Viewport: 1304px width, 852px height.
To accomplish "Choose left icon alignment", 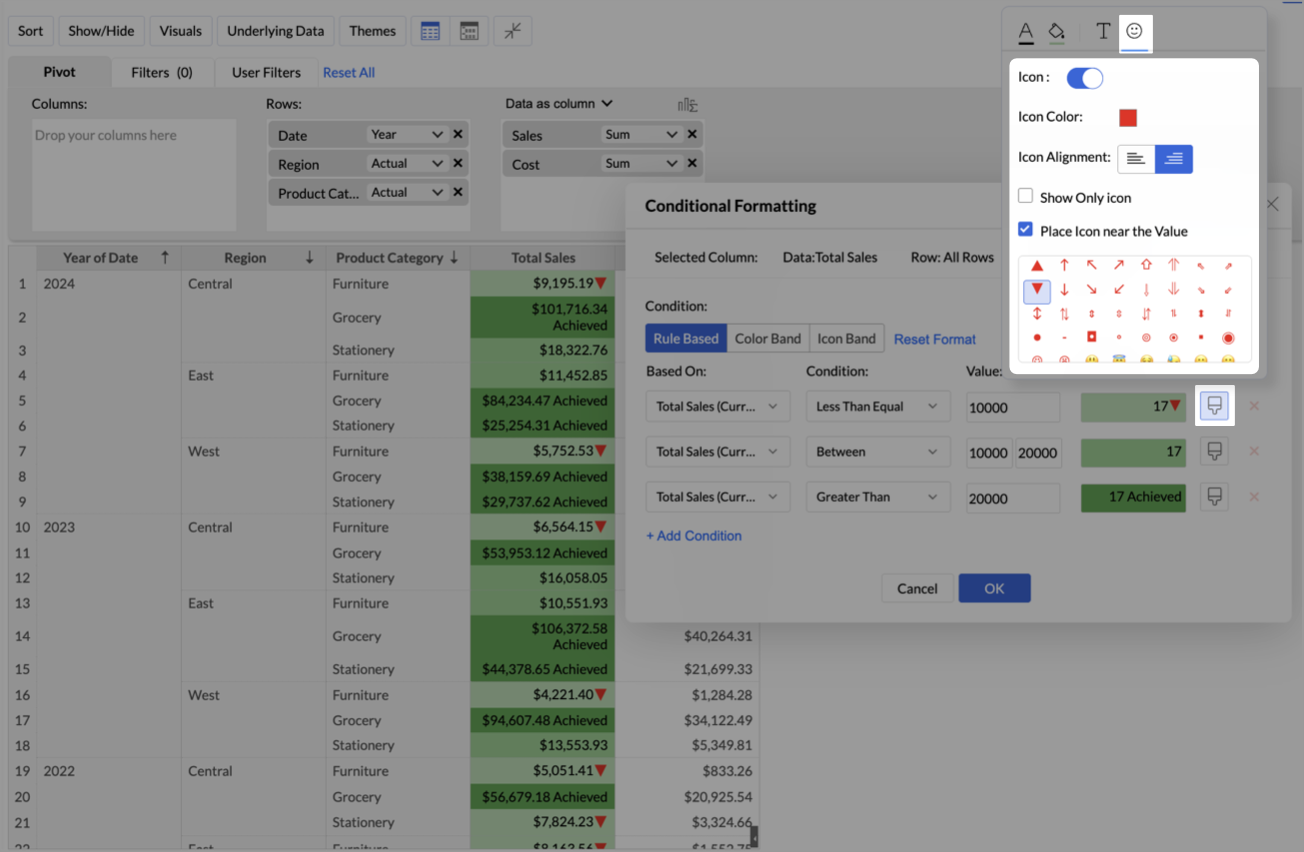I will point(1136,159).
